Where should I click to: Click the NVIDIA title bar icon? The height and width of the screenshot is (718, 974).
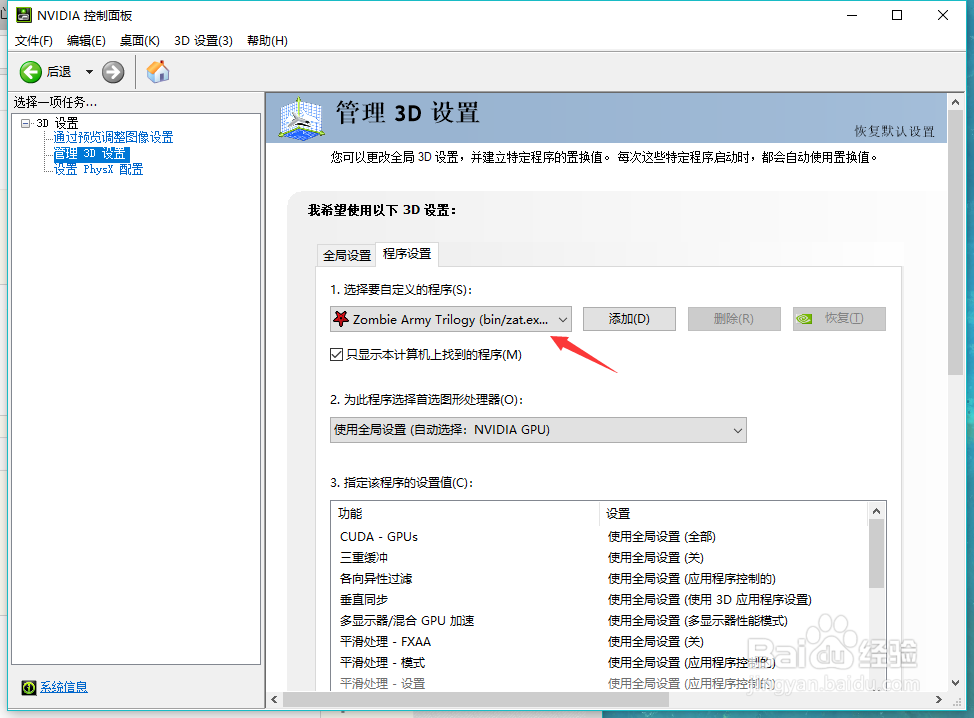pos(24,15)
